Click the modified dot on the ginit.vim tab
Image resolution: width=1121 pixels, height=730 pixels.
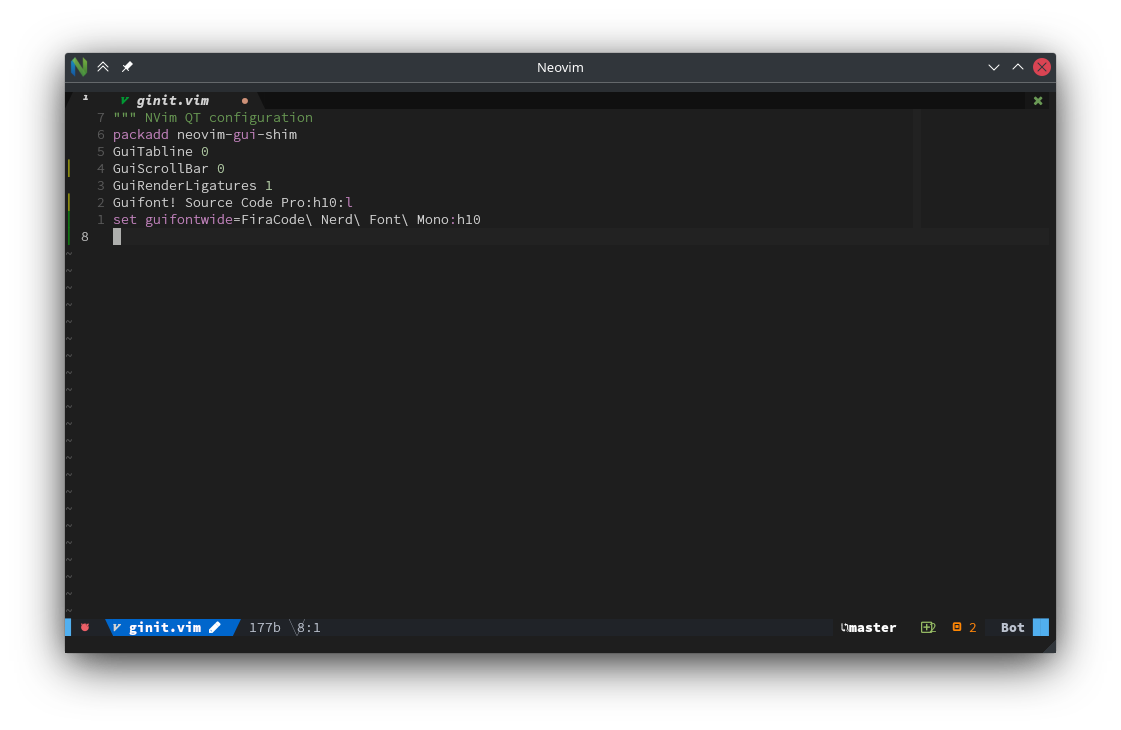tap(245, 101)
